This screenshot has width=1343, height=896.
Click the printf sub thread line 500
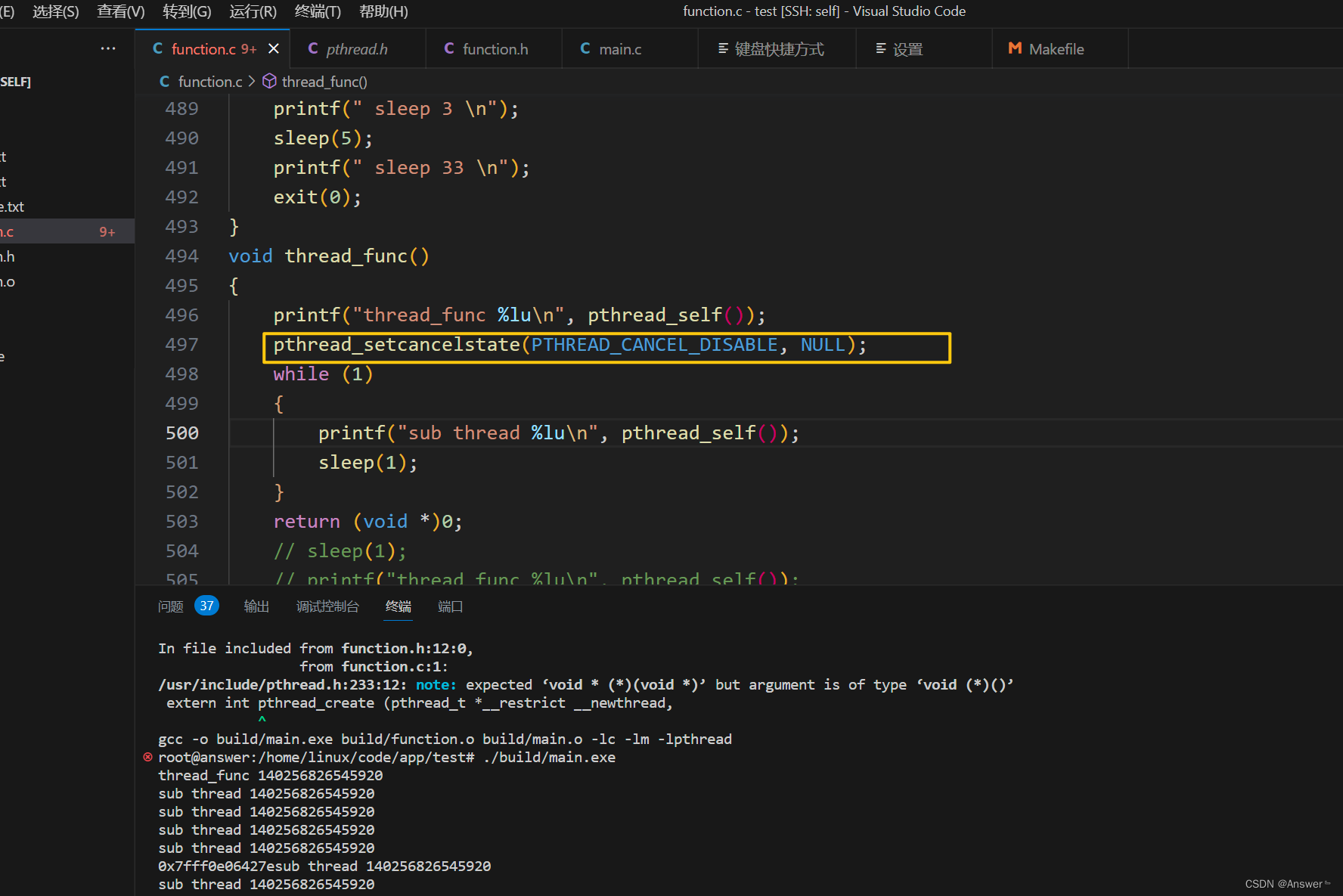(x=559, y=433)
